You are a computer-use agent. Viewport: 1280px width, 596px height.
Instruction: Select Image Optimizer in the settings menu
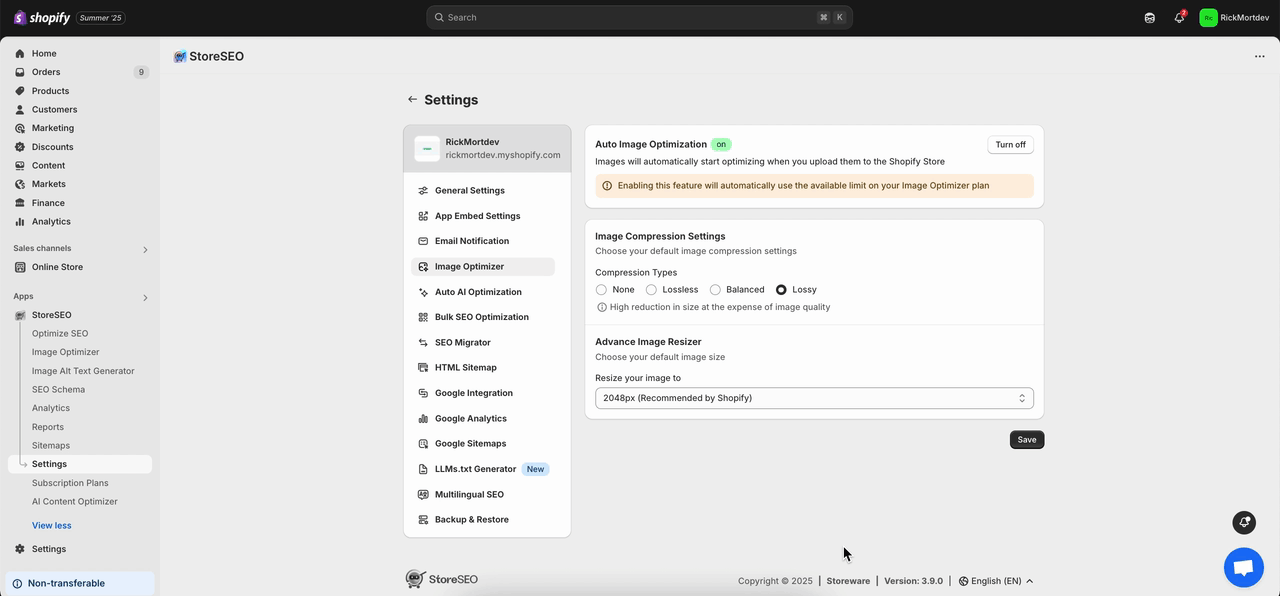point(483,267)
